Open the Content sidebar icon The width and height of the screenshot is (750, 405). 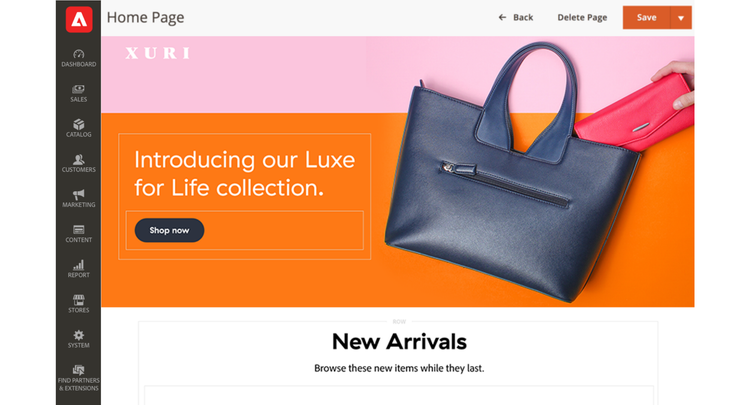[78, 230]
